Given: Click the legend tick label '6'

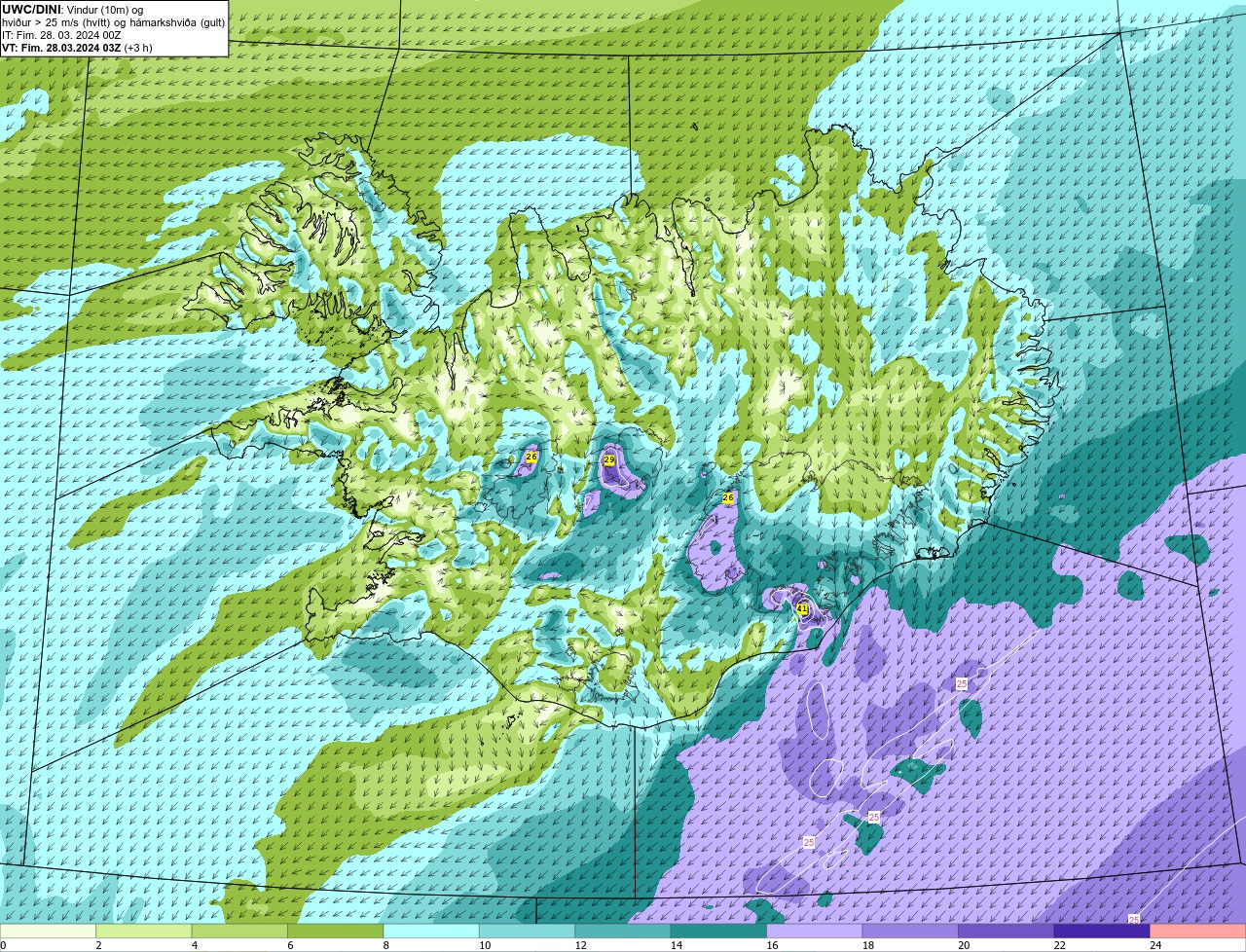Looking at the screenshot, I should click(x=290, y=945).
